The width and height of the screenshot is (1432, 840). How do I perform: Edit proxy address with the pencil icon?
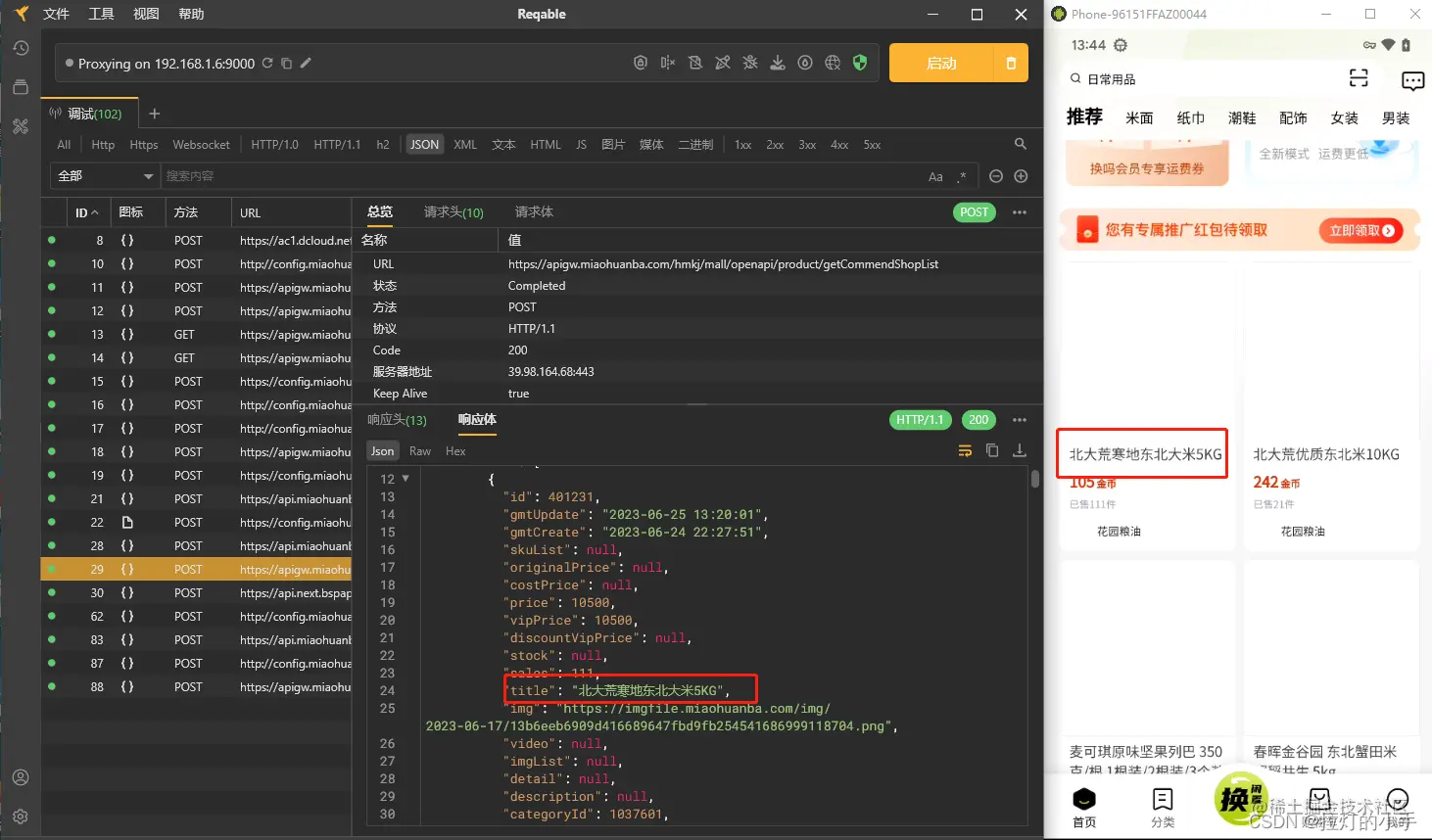click(x=306, y=63)
